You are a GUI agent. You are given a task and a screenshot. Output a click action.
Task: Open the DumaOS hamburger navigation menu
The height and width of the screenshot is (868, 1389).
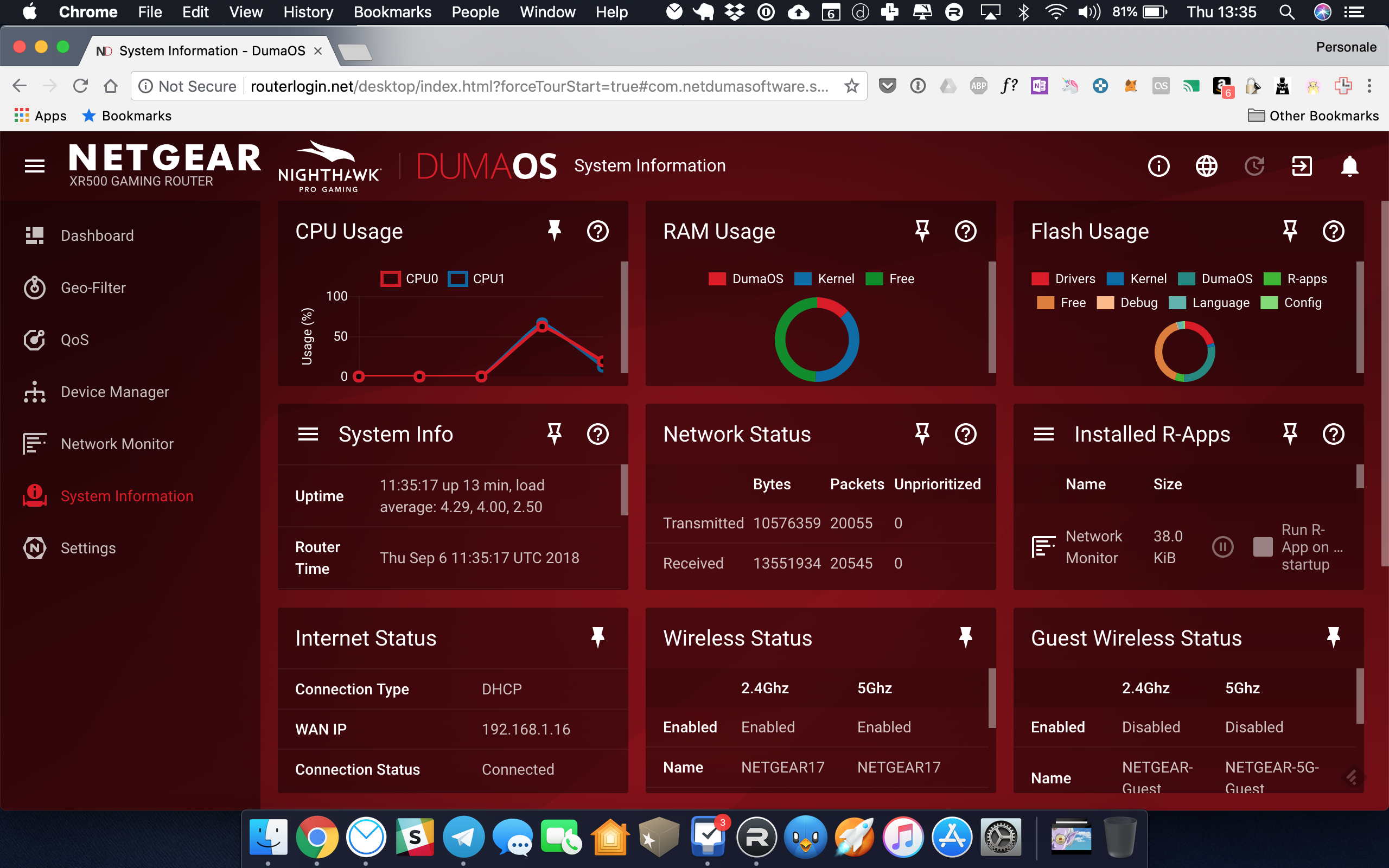point(34,166)
